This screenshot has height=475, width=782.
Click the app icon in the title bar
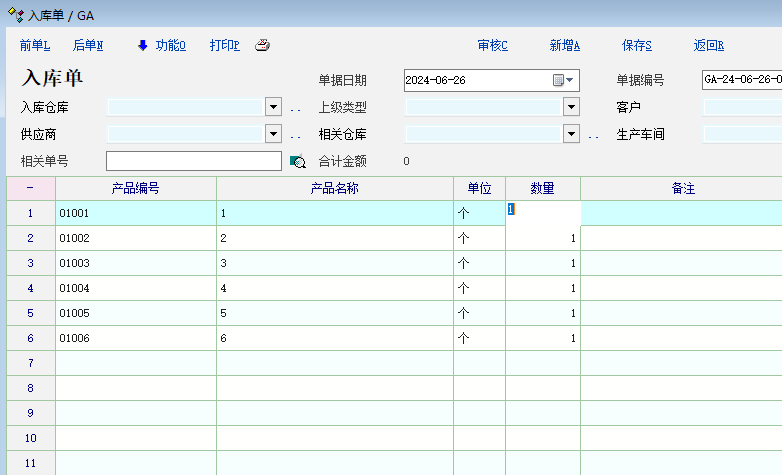coord(14,15)
